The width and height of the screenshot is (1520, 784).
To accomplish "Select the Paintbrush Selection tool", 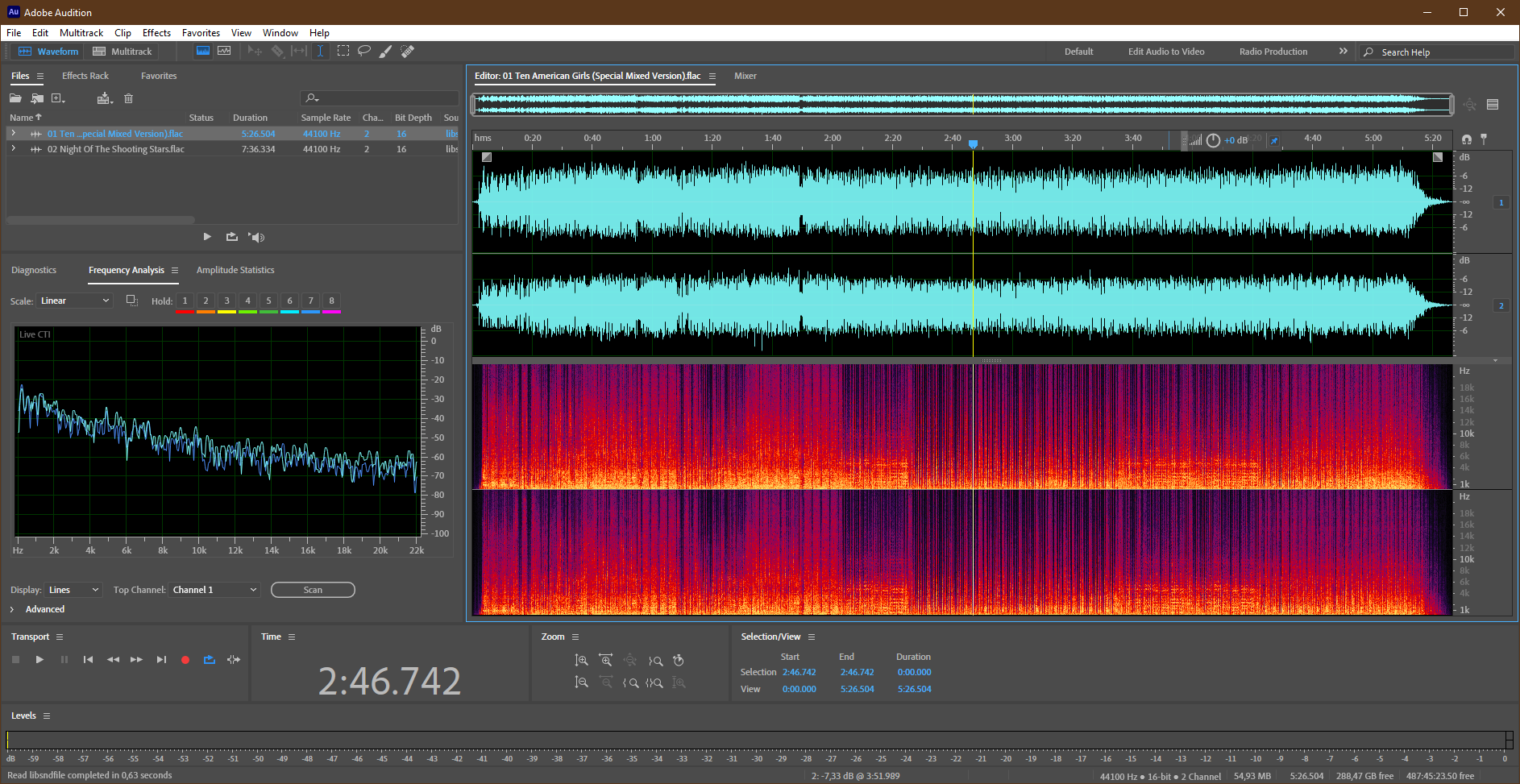I will pyautogui.click(x=386, y=51).
